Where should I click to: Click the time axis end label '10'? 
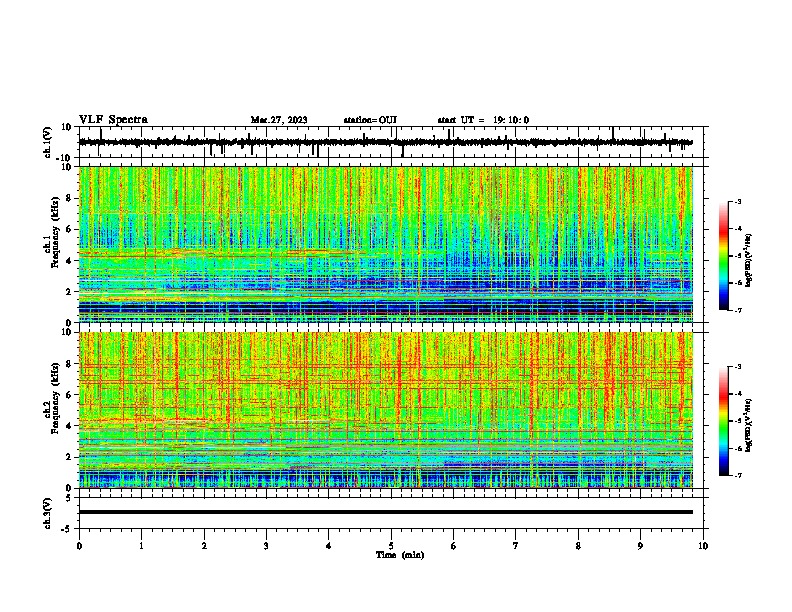pos(703,546)
